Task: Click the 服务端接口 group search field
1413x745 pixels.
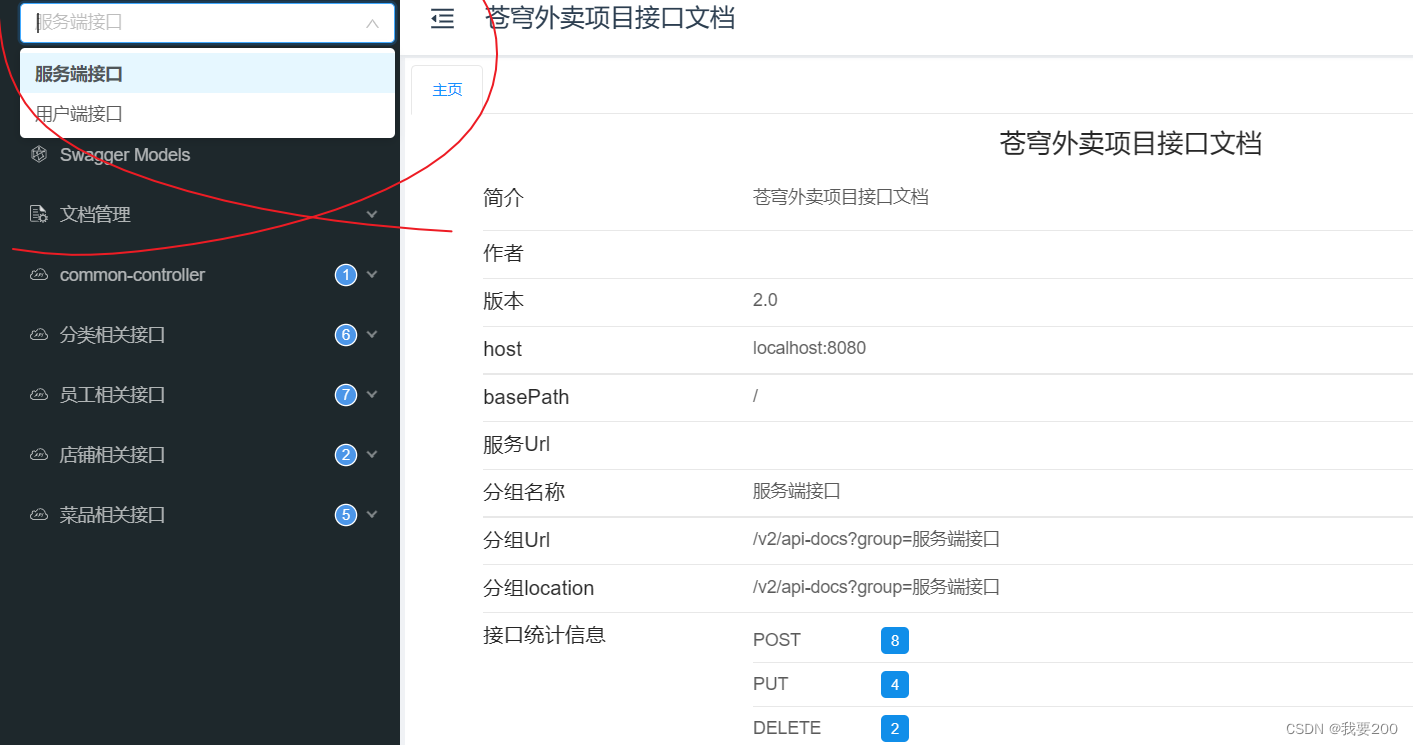Action: (x=207, y=22)
